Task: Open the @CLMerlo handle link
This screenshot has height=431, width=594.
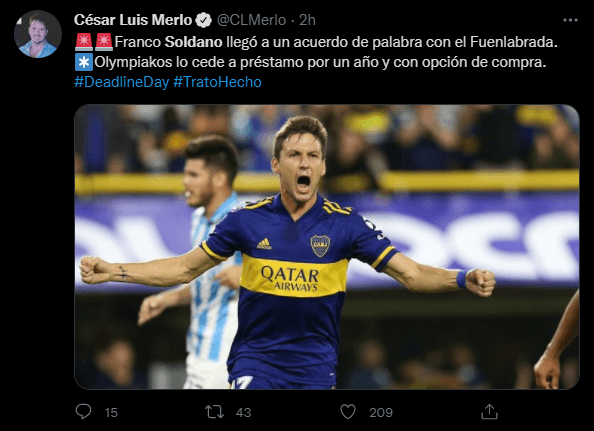Action: (x=251, y=20)
